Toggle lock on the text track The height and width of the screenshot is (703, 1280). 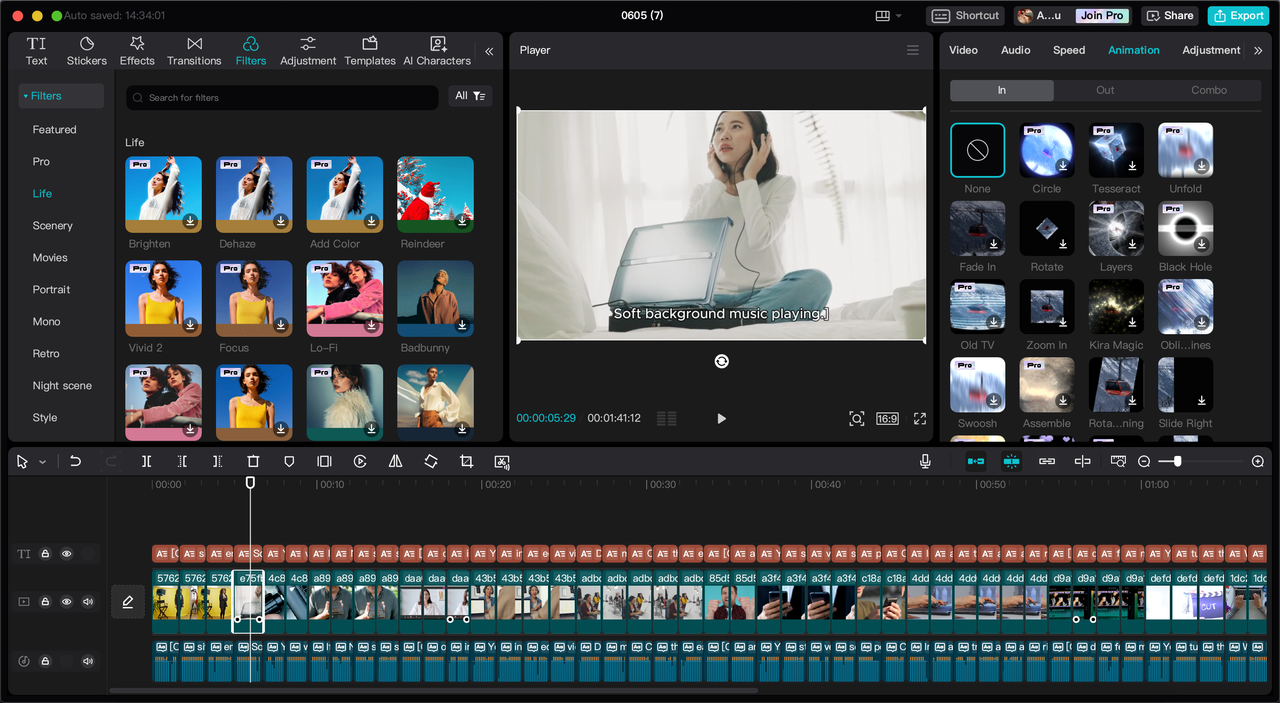45,553
